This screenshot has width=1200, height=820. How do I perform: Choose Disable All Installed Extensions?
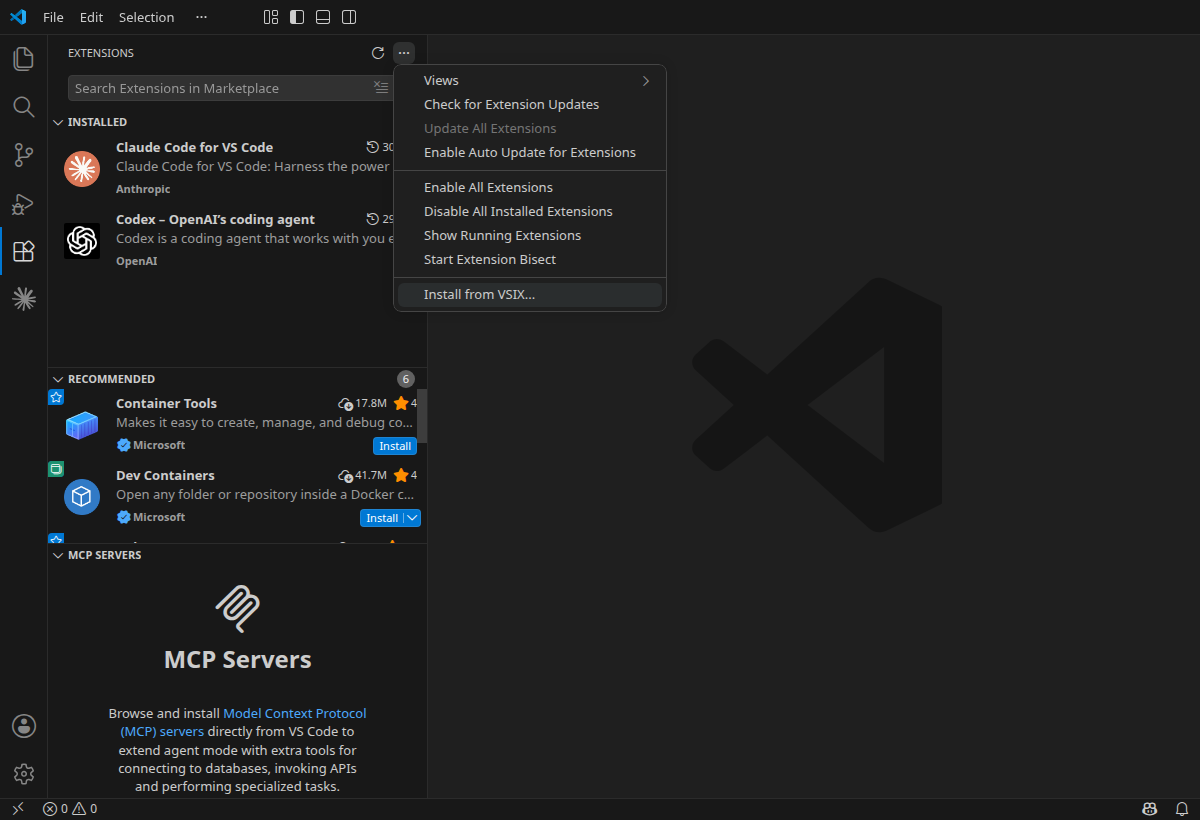pyautogui.click(x=530, y=212)
